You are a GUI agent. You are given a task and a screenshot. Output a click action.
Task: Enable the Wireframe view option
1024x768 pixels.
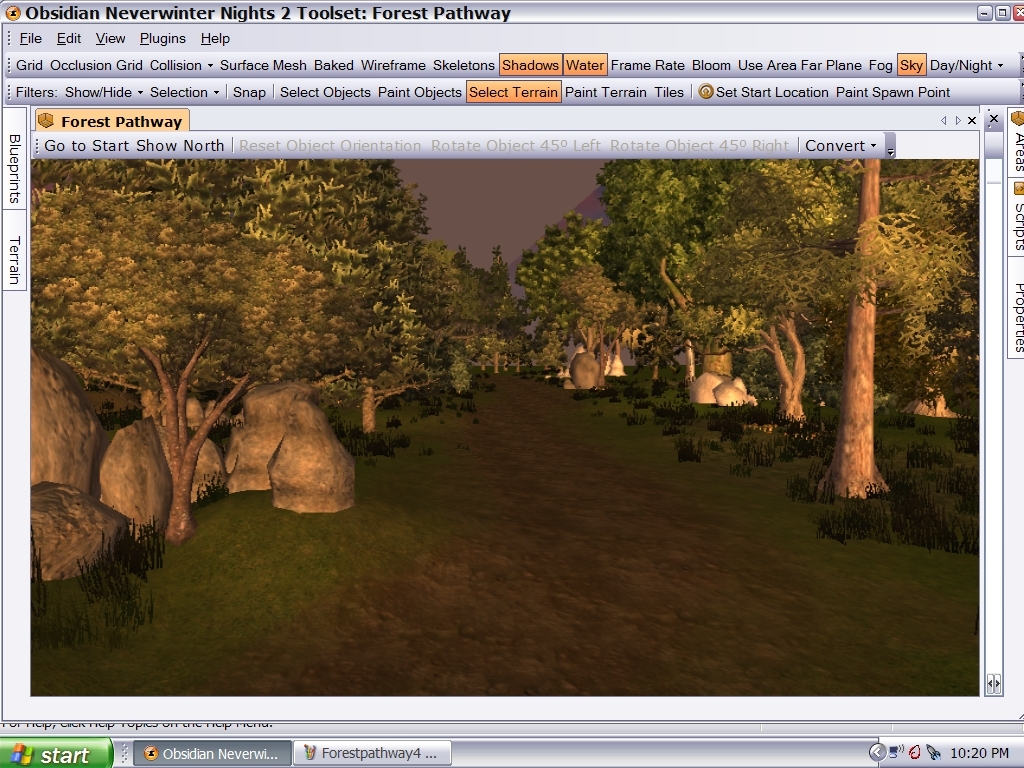[x=393, y=65]
